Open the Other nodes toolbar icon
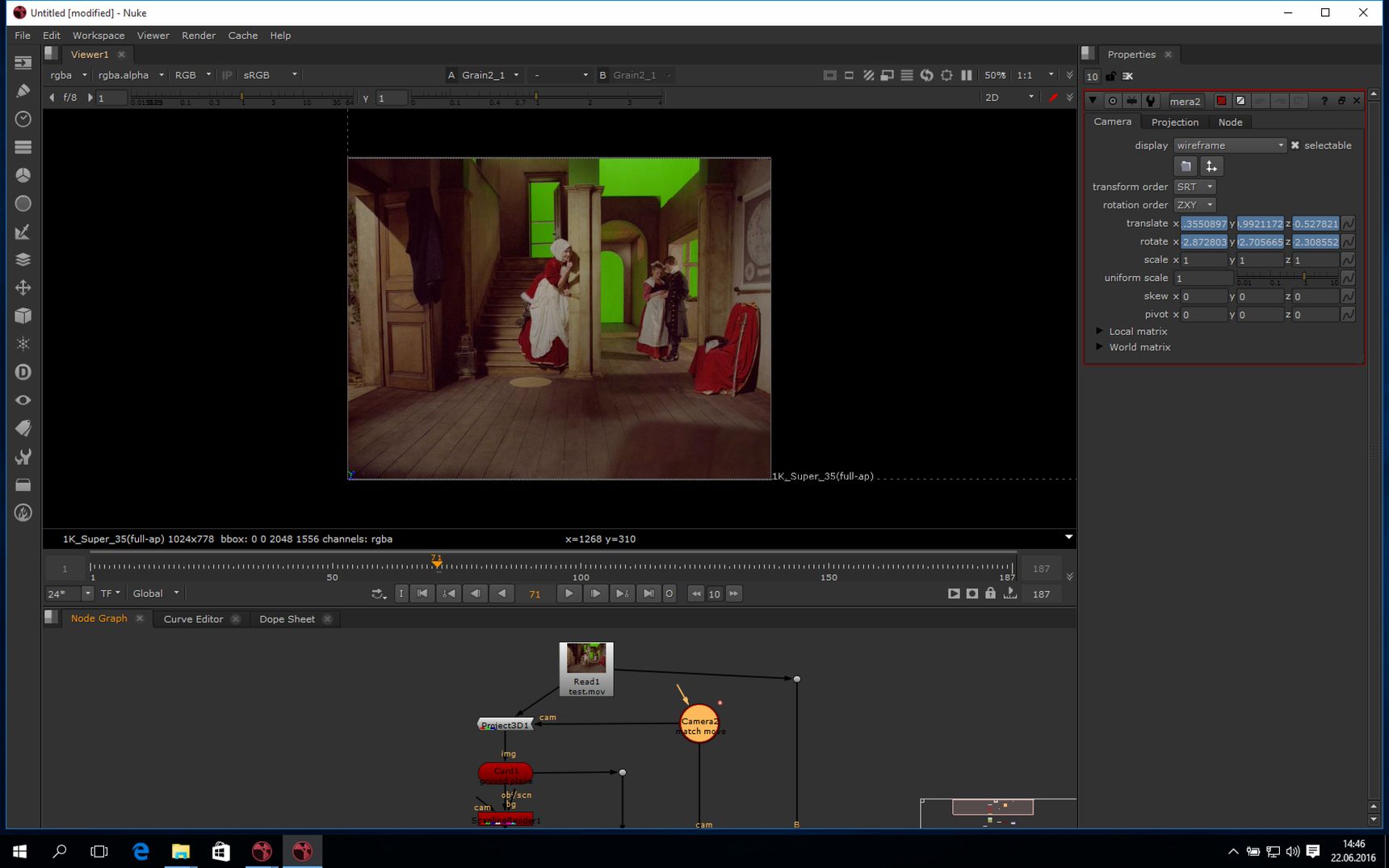This screenshot has width=1389, height=868. point(23,485)
